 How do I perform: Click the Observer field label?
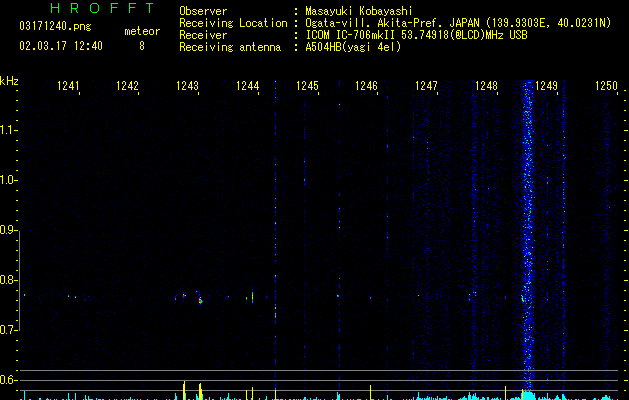point(203,11)
